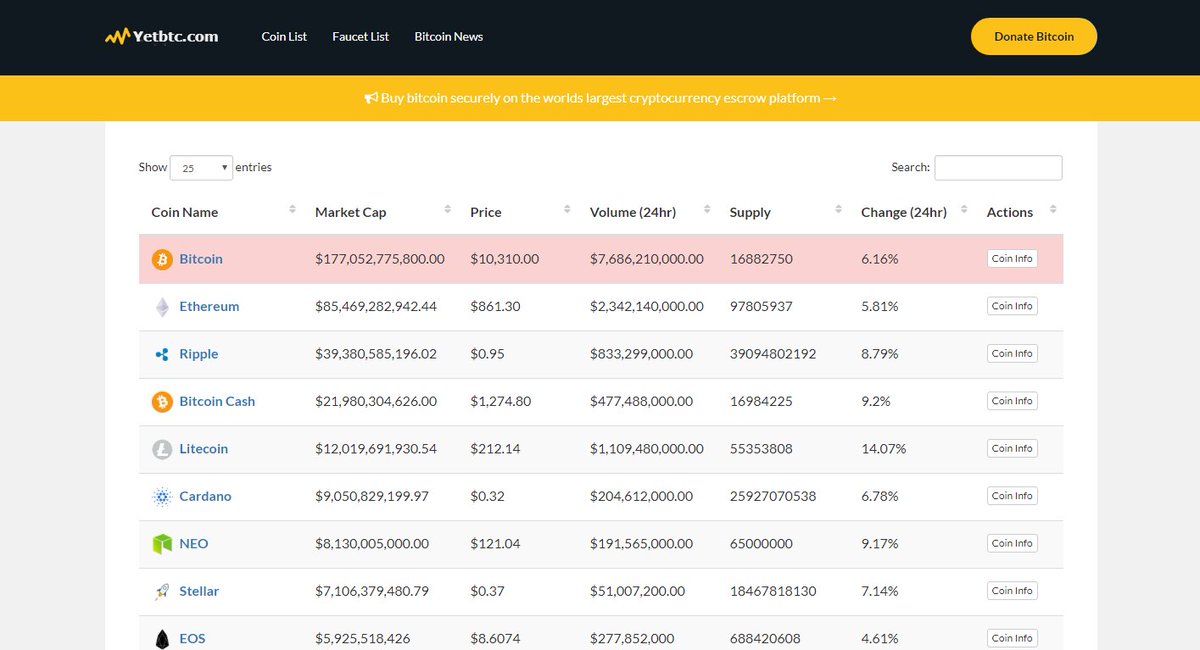Click Coin Info for NEO
The image size is (1200, 650).
pos(1012,544)
